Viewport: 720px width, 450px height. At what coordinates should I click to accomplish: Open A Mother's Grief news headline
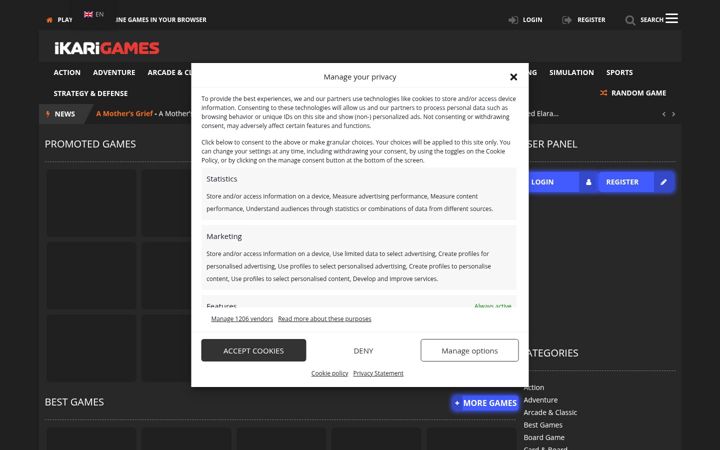click(124, 113)
